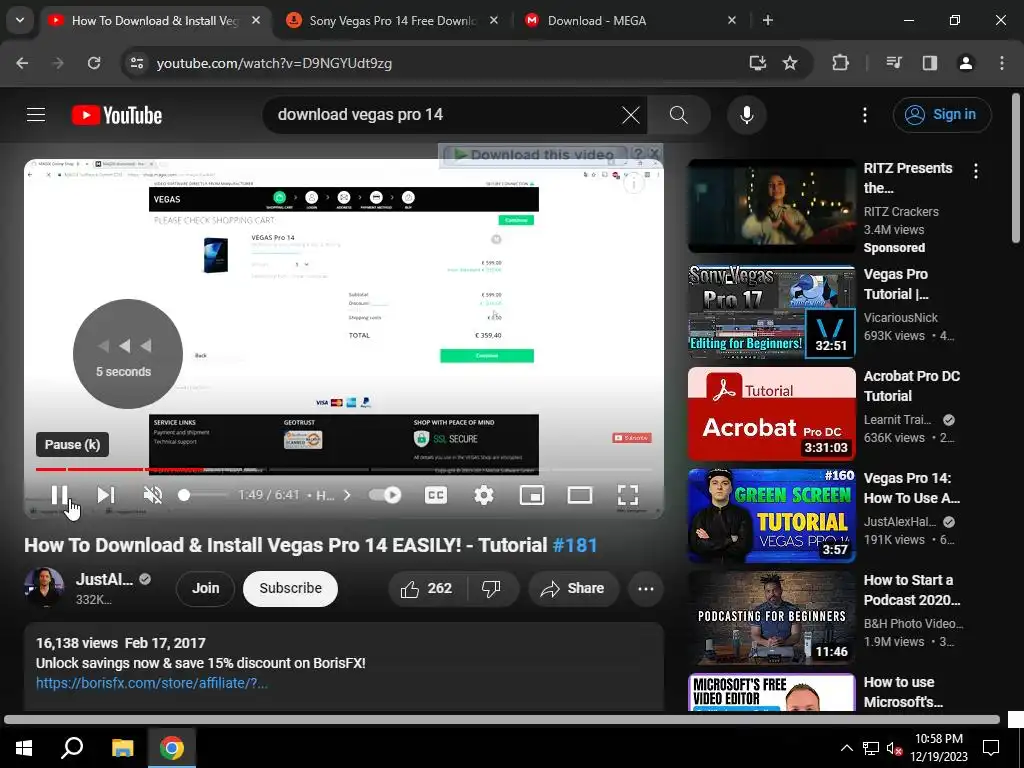Like the video

[426, 588]
